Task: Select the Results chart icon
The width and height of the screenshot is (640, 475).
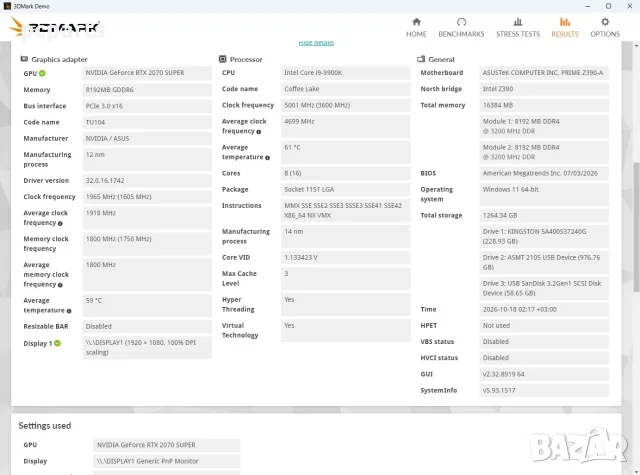Action: 565,22
